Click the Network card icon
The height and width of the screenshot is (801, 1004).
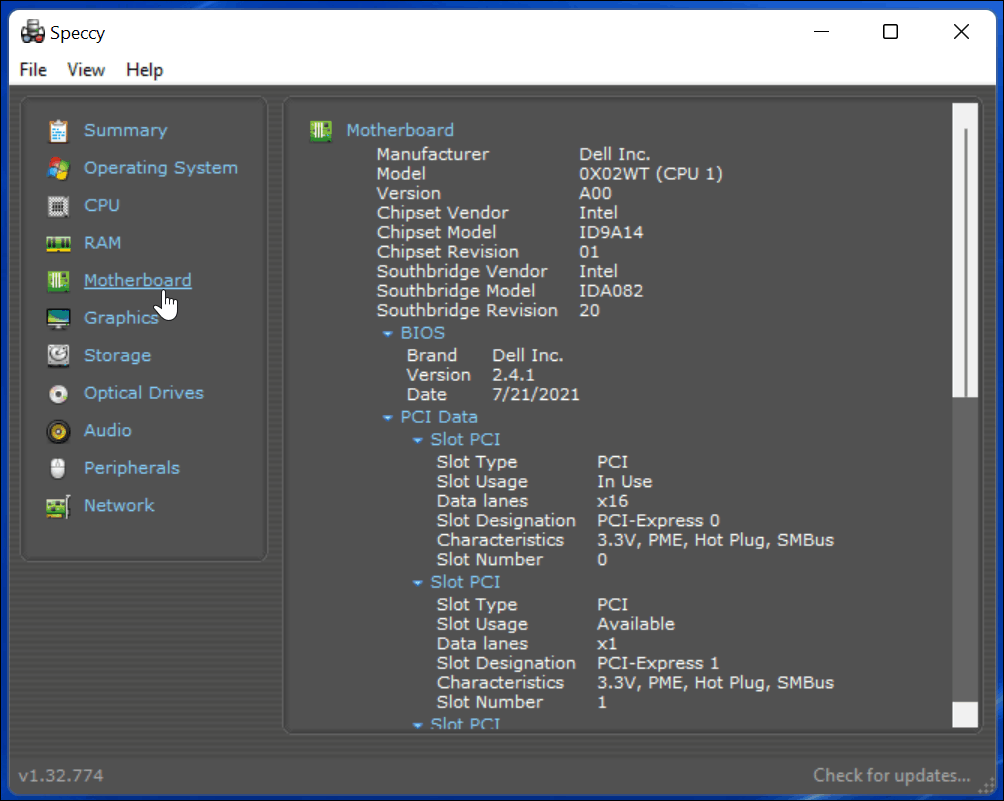(x=58, y=506)
